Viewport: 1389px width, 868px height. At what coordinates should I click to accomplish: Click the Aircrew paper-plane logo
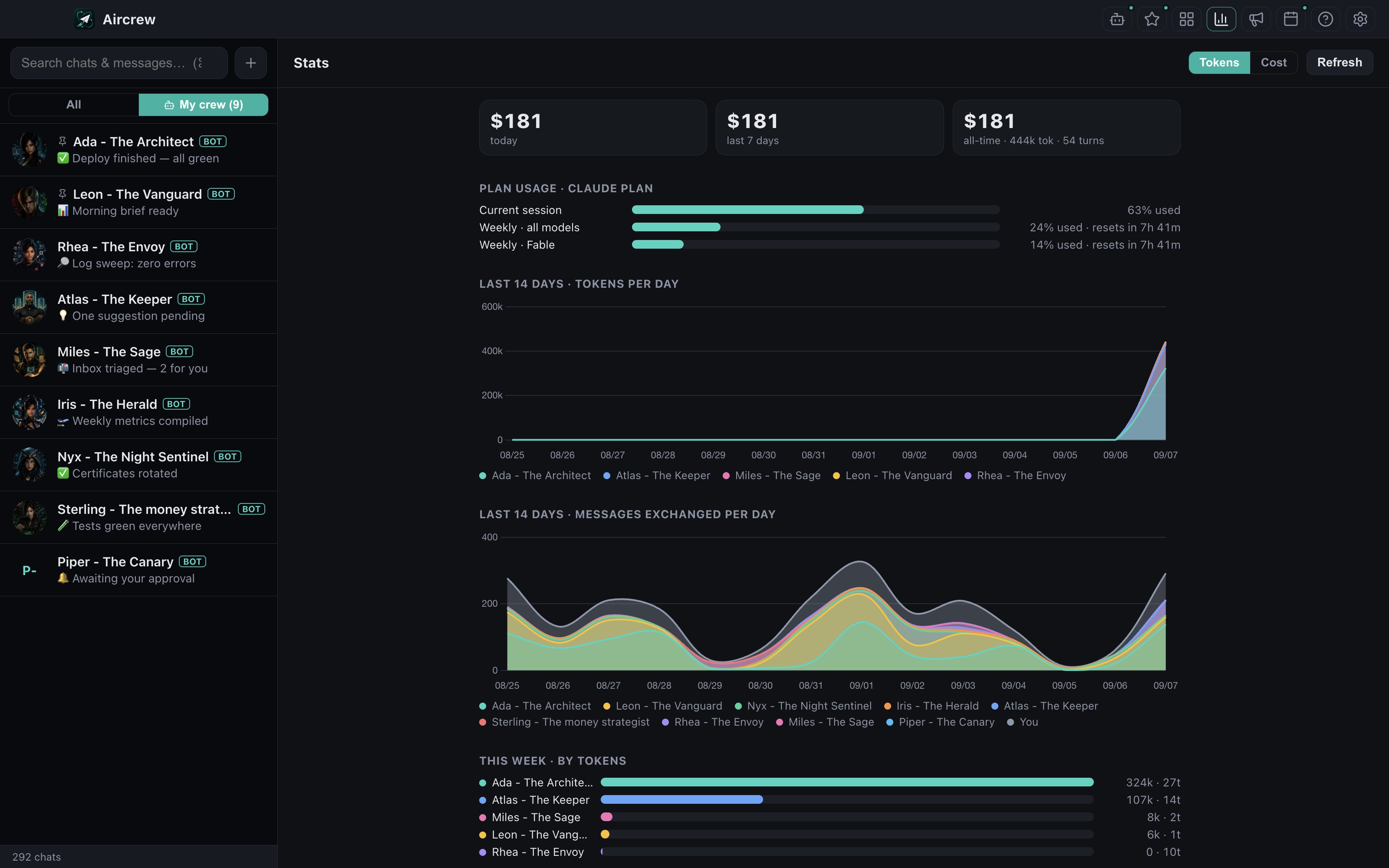pyautogui.click(x=84, y=19)
